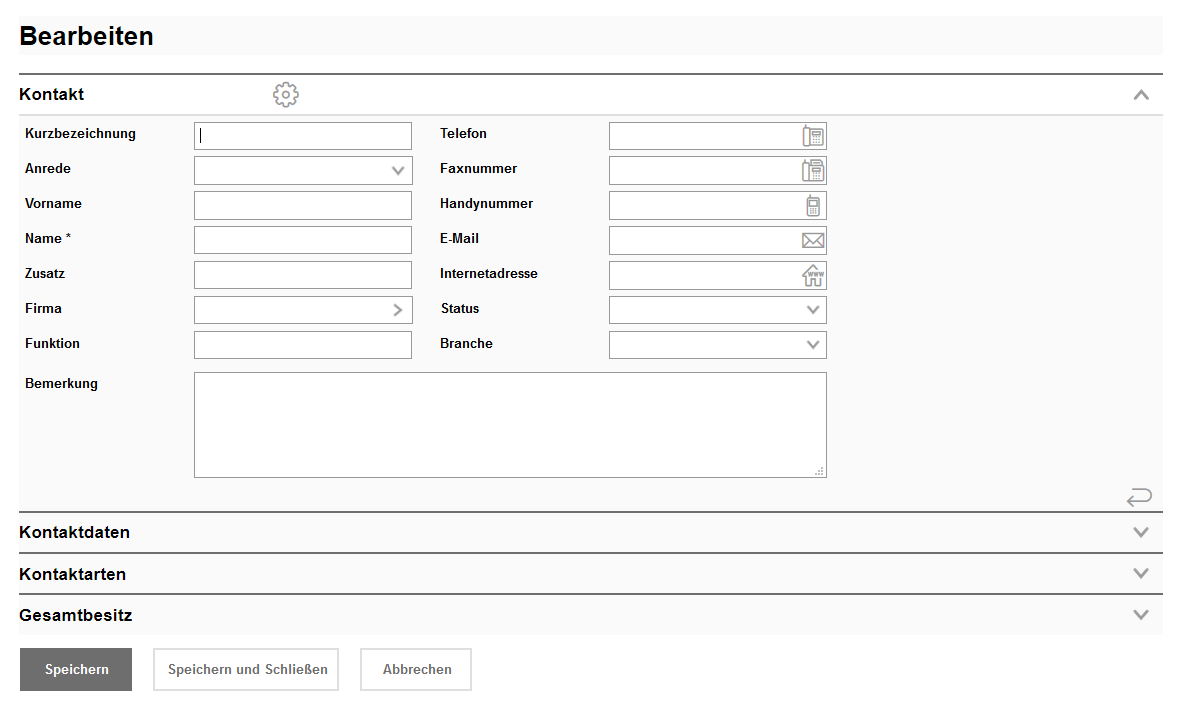Open the Anrede dropdown

click(398, 171)
